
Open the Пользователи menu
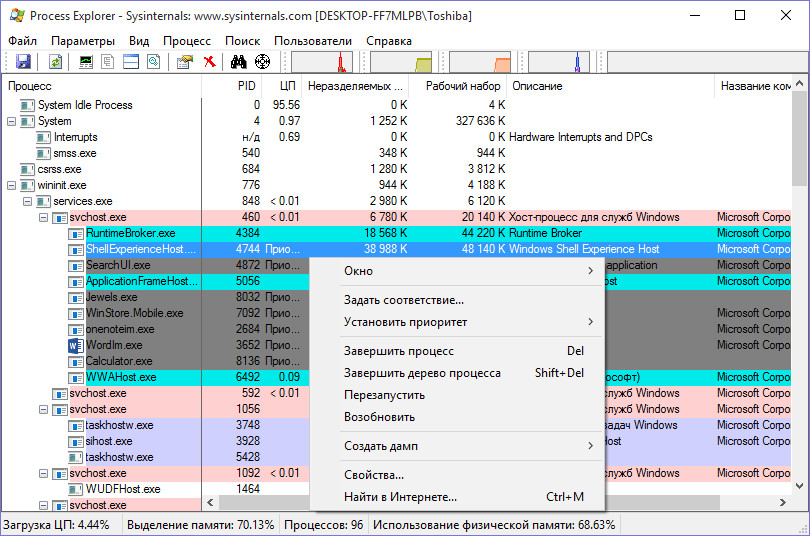point(313,41)
